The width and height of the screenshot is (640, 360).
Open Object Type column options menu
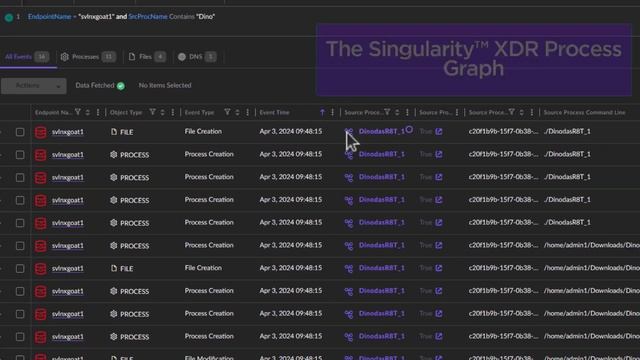tap(172, 112)
